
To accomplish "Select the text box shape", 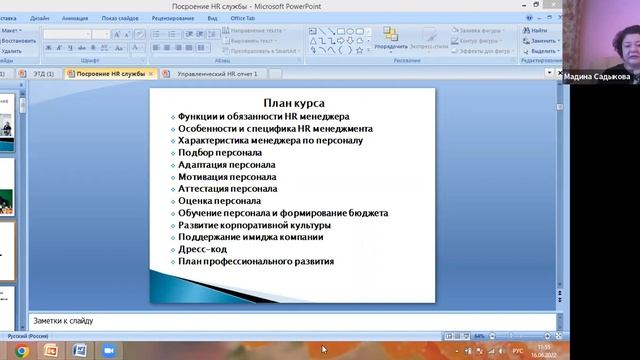I will click(313, 31).
